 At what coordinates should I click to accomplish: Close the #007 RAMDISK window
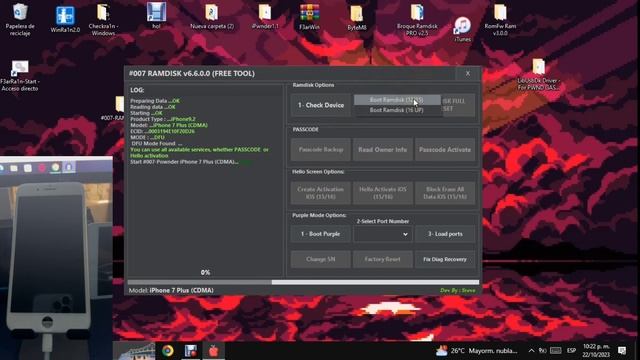pyautogui.click(x=468, y=73)
